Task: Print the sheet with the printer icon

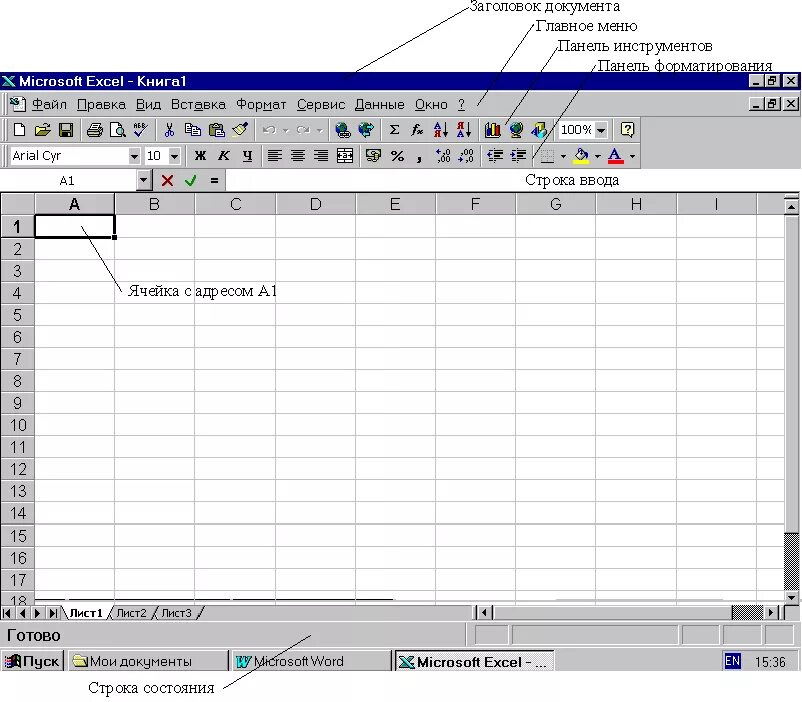Action: tap(95, 130)
